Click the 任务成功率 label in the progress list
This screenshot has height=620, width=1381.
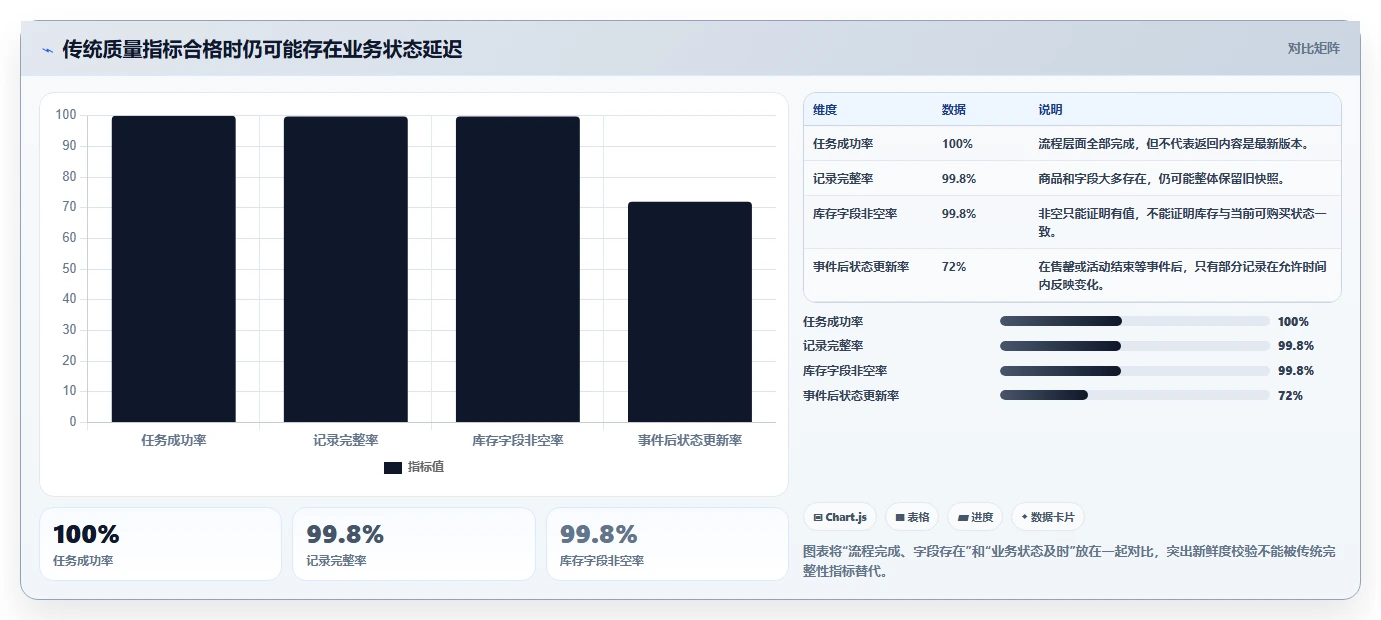coord(833,322)
